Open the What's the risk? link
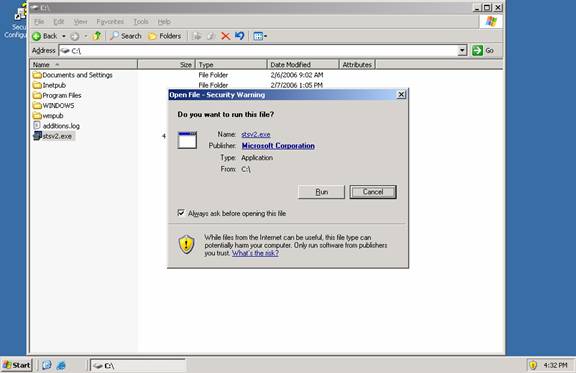 (x=255, y=253)
